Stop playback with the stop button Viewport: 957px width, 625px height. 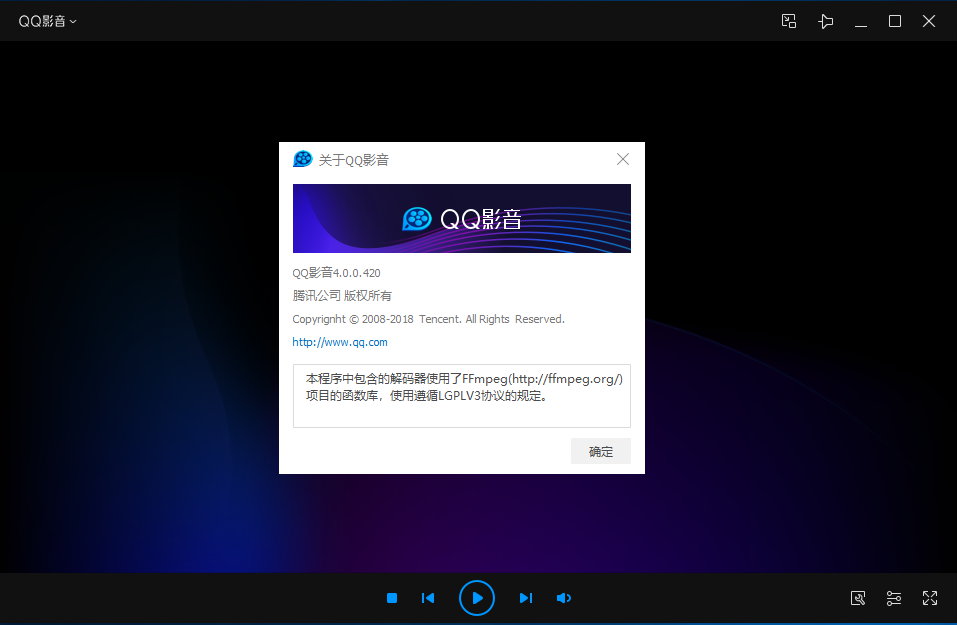pyautogui.click(x=392, y=598)
